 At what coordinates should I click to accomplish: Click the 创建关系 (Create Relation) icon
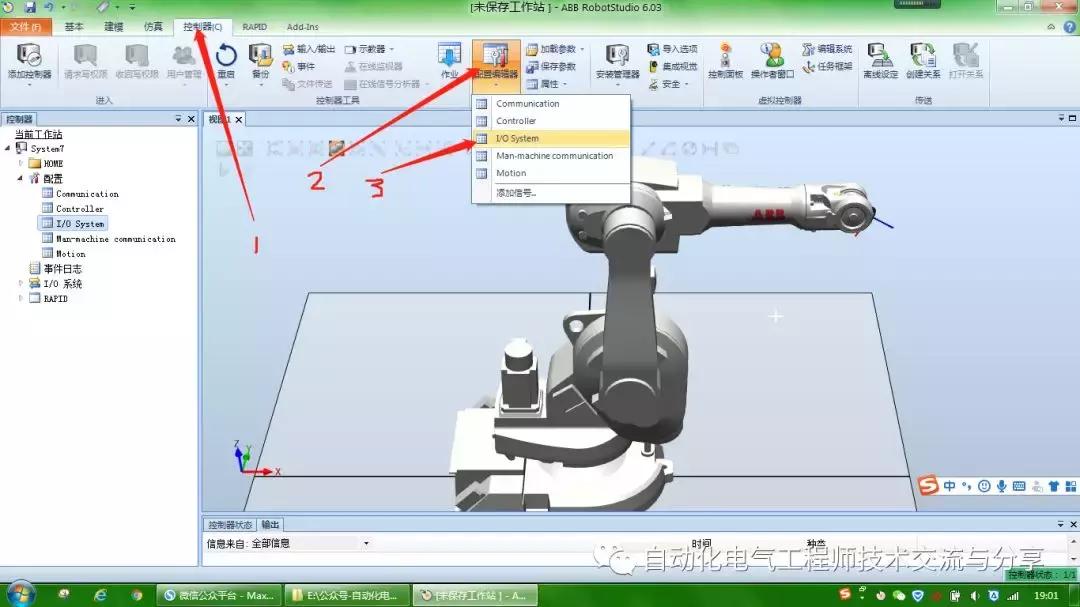[922, 60]
